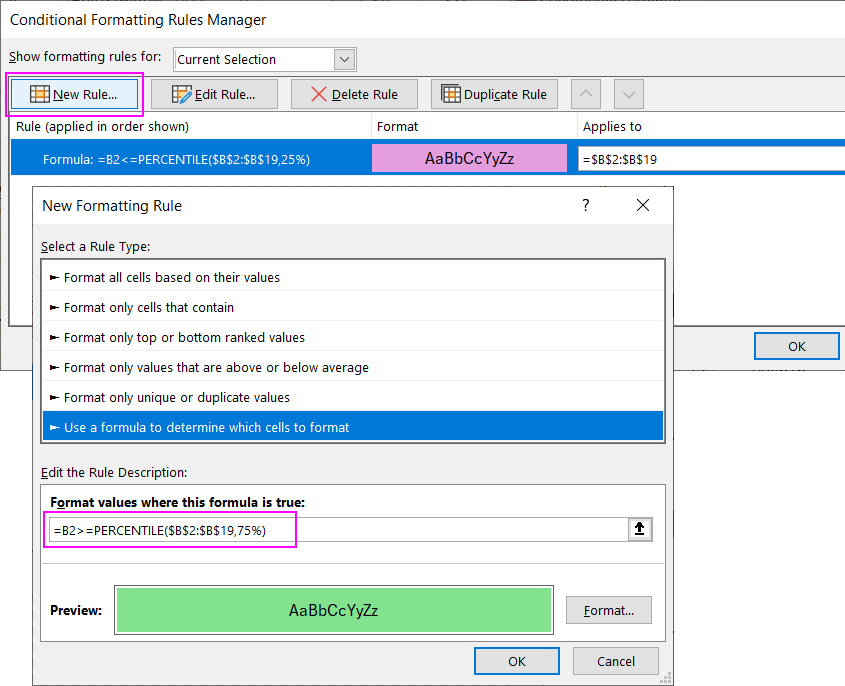Screen dimensions: 845x686
Task: Move rule up with the arrow button
Action: pyautogui.click(x=586, y=94)
